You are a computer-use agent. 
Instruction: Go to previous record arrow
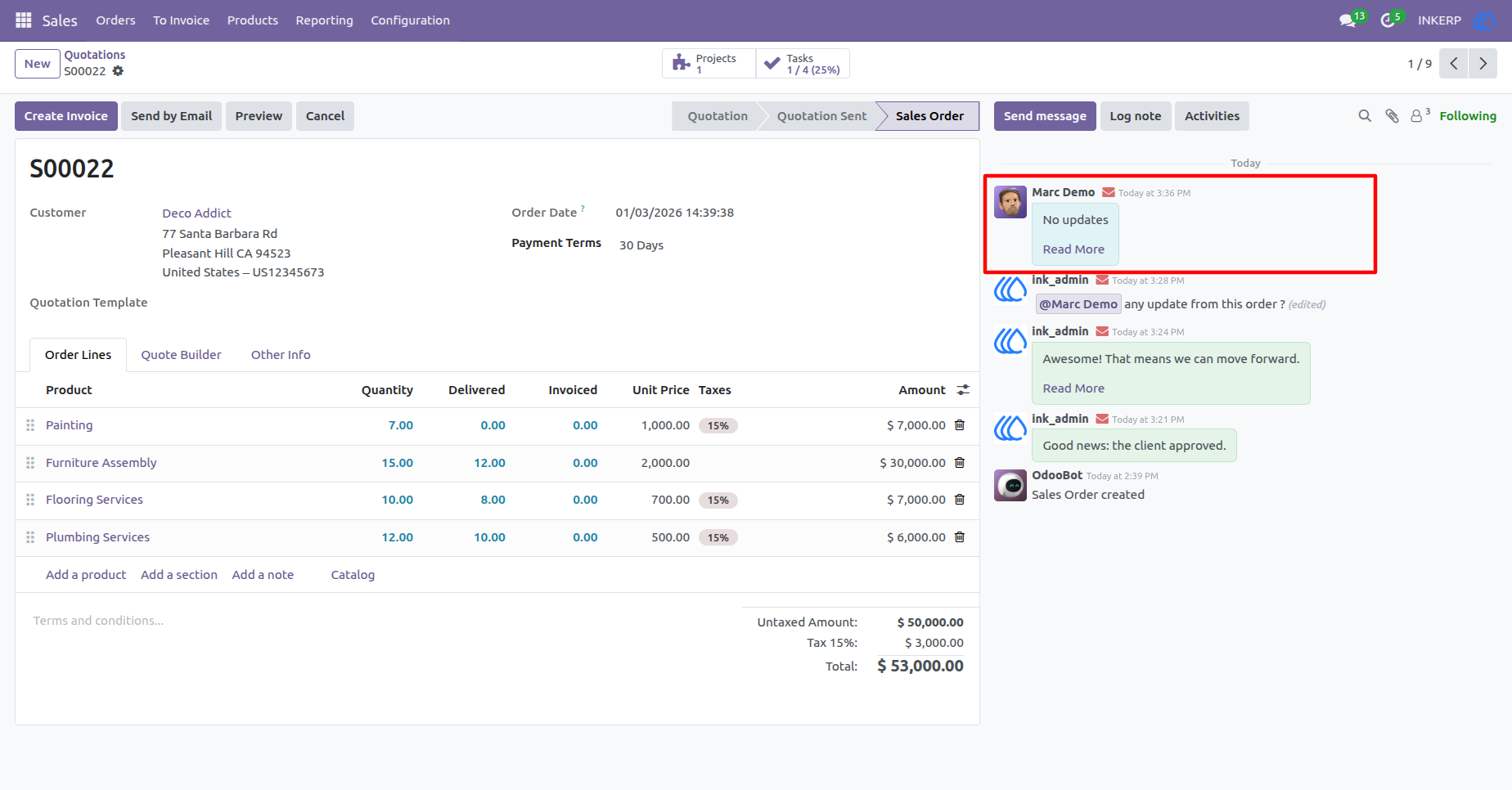click(1454, 64)
